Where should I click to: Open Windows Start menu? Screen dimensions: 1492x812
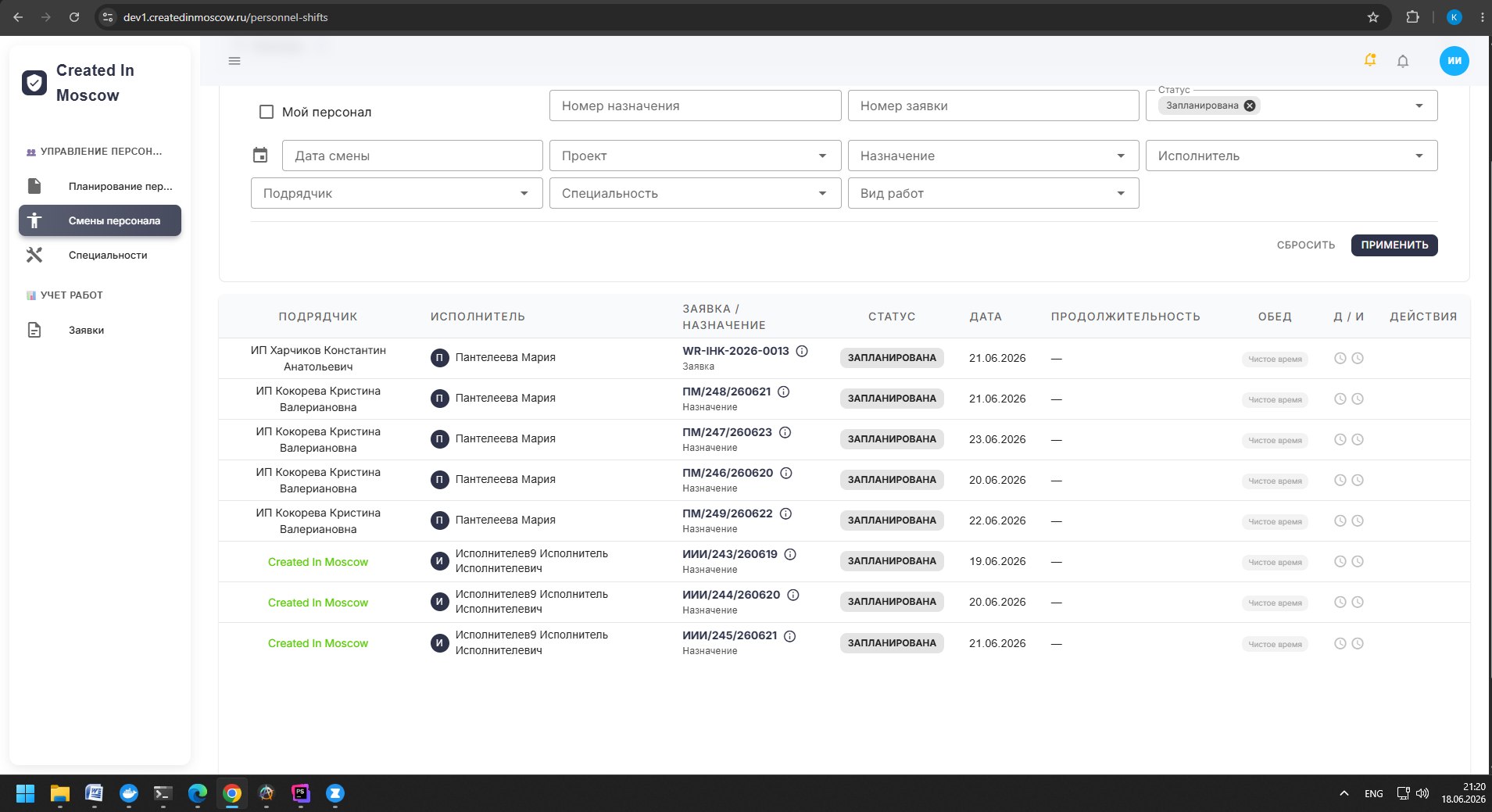tap(26, 794)
